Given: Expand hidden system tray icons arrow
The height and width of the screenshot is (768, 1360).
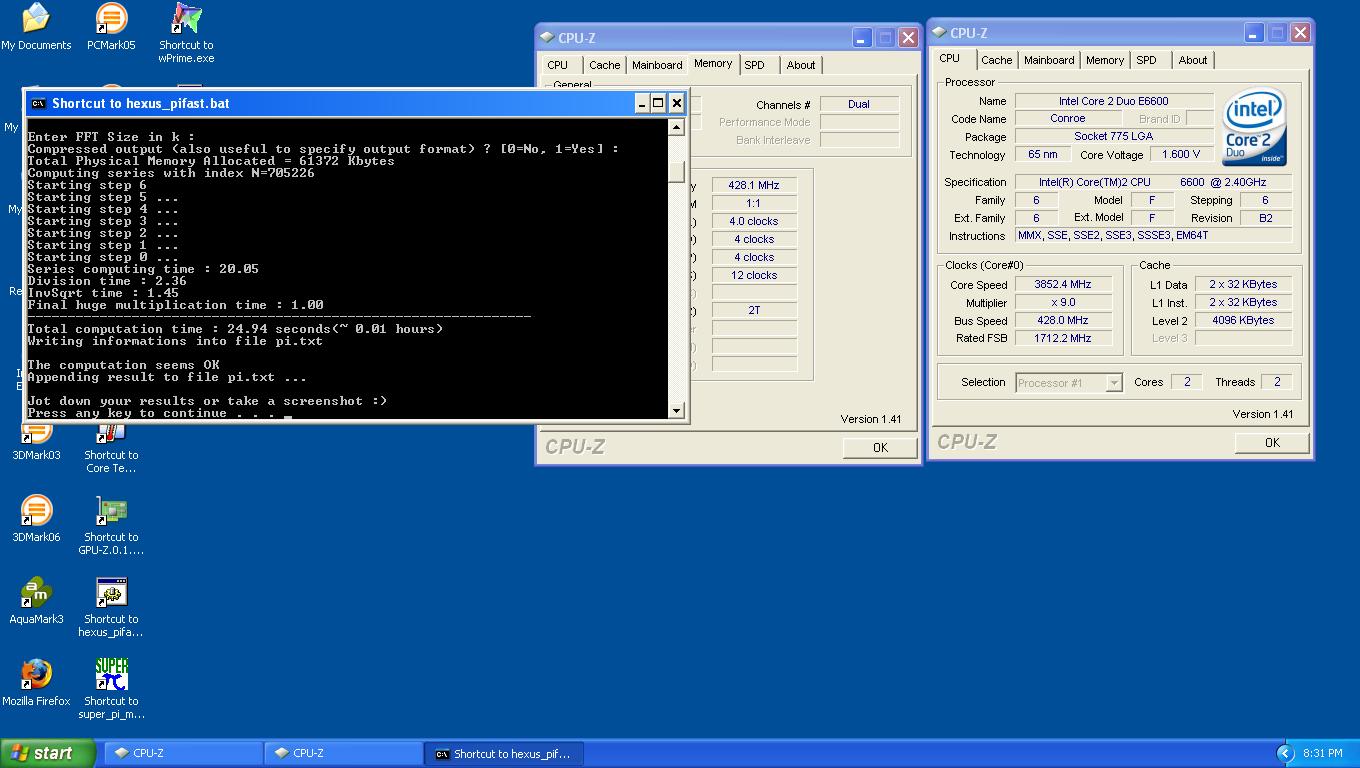Looking at the screenshot, I should (1285, 753).
